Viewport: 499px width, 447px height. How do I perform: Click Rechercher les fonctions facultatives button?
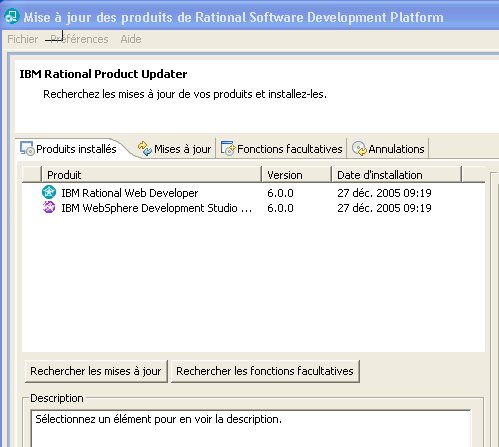pos(265,371)
